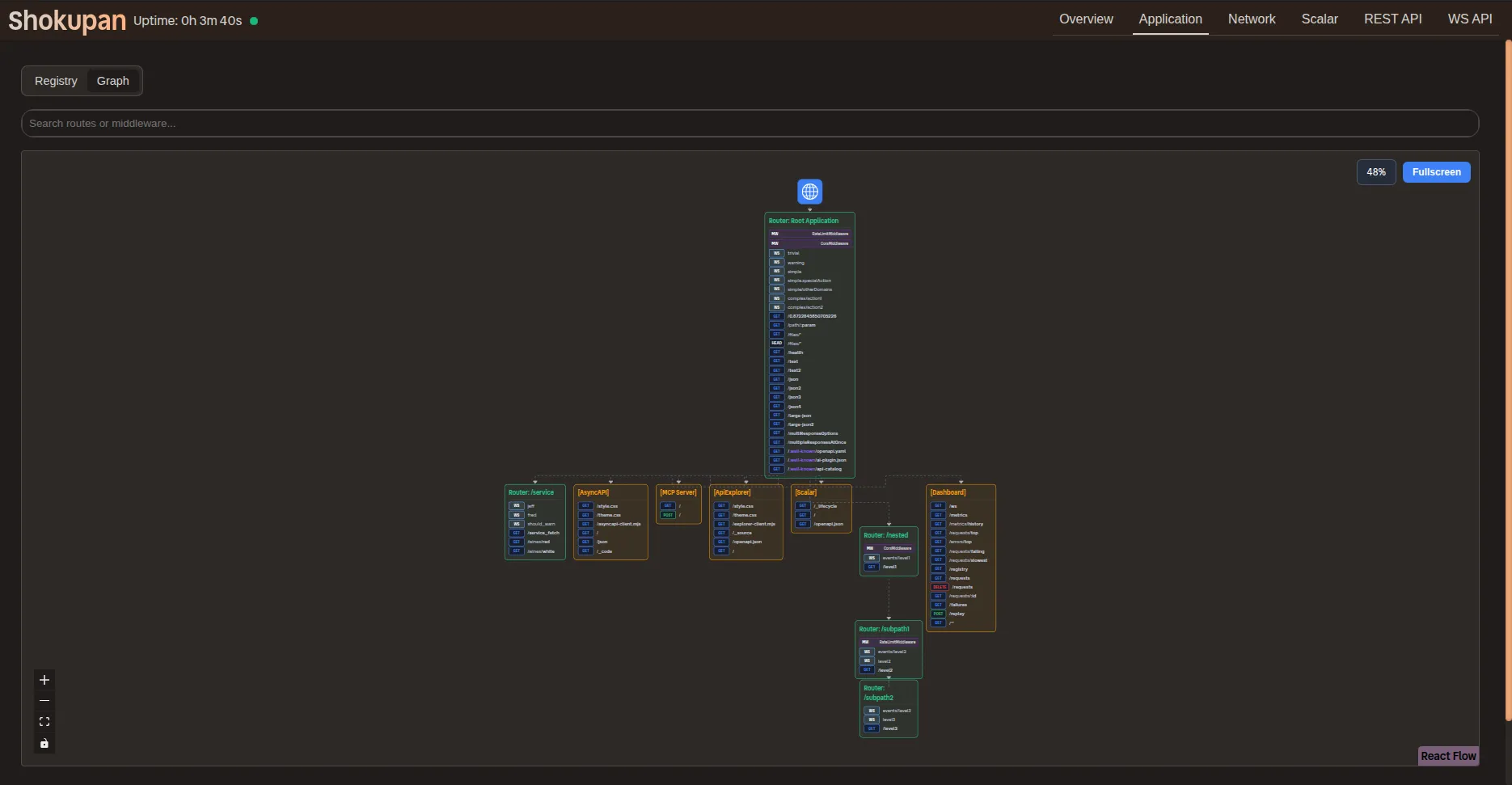Click the Router: /nested node header
Screen dimensions: 1512x785
pyautogui.click(x=887, y=534)
